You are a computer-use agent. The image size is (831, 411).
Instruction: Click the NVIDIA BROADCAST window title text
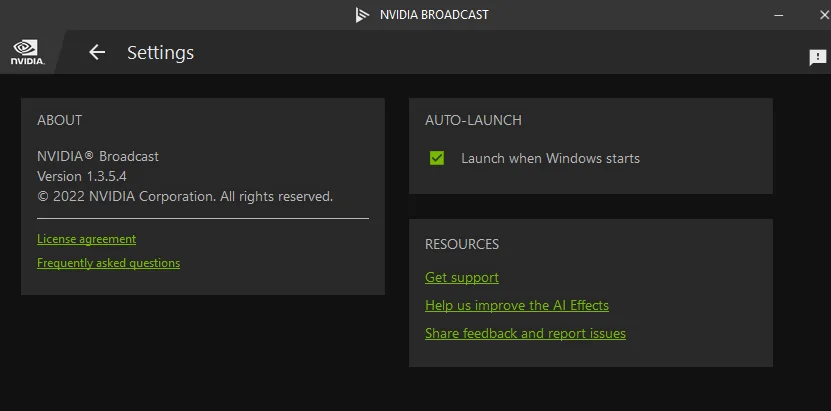click(434, 15)
